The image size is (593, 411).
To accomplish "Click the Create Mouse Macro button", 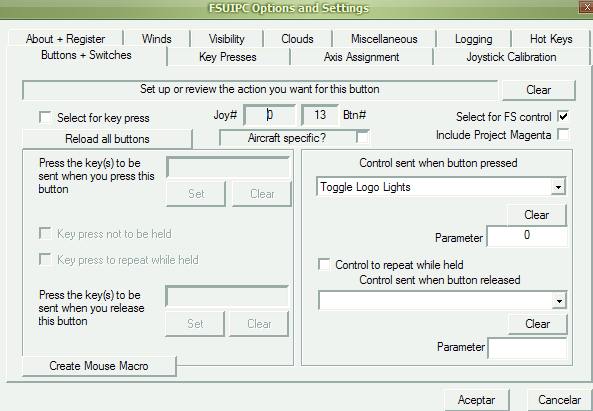I will (99, 366).
